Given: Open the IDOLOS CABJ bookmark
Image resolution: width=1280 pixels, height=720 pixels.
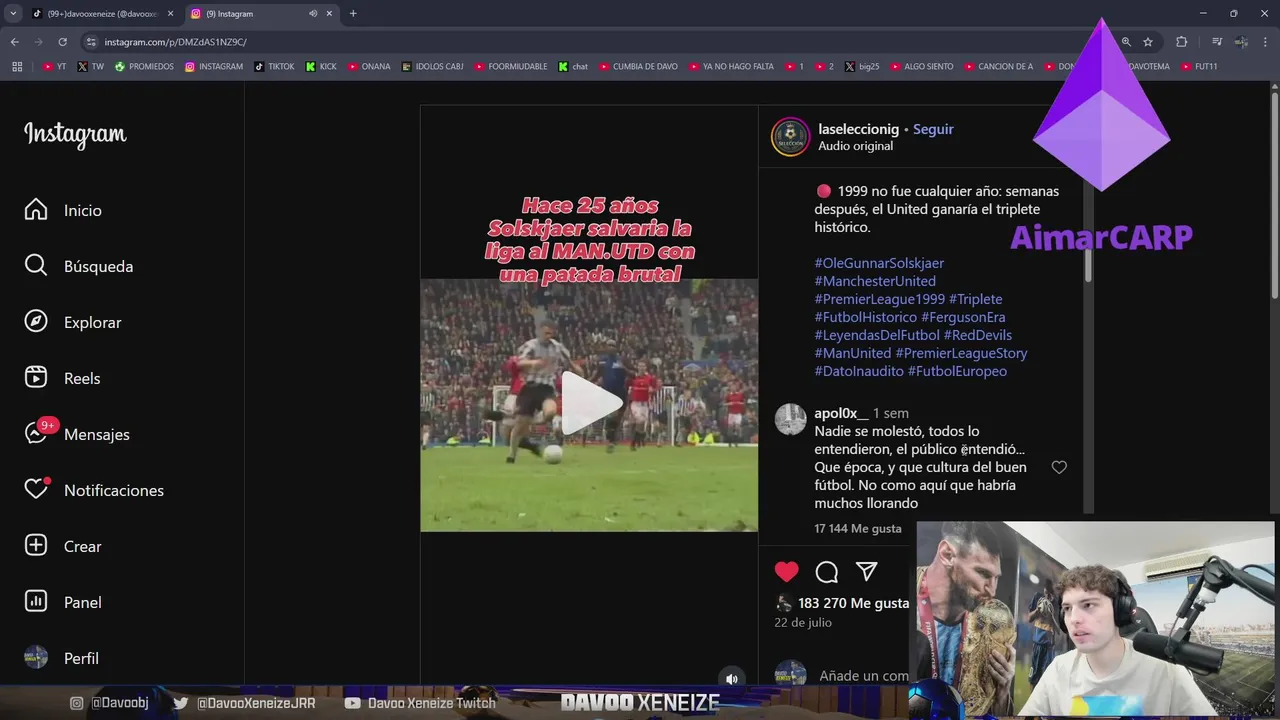Looking at the screenshot, I should point(434,66).
